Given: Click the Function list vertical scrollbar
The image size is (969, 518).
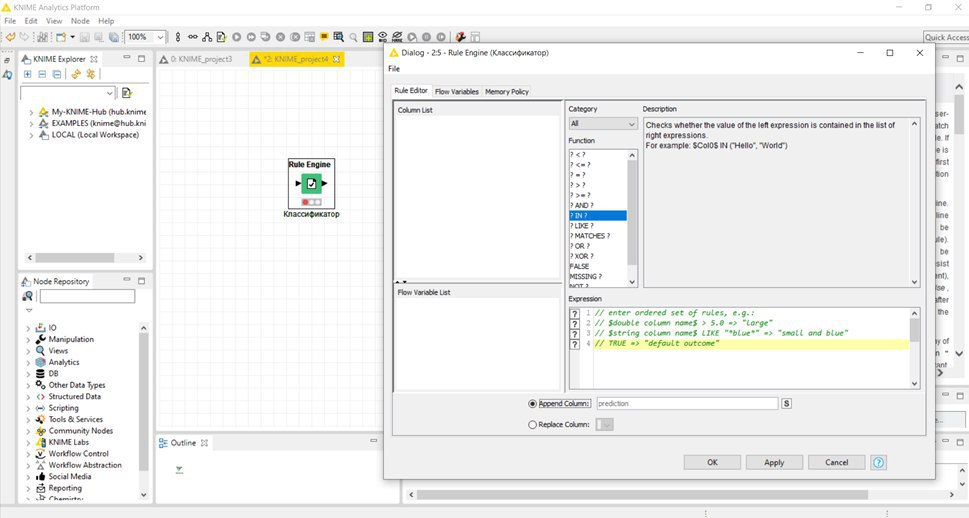Looking at the screenshot, I should point(632,218).
